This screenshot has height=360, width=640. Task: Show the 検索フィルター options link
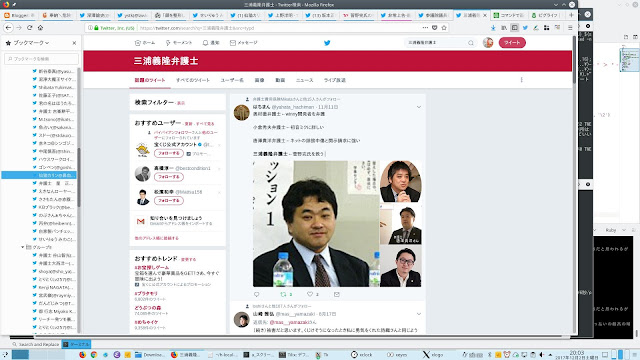pos(181,103)
